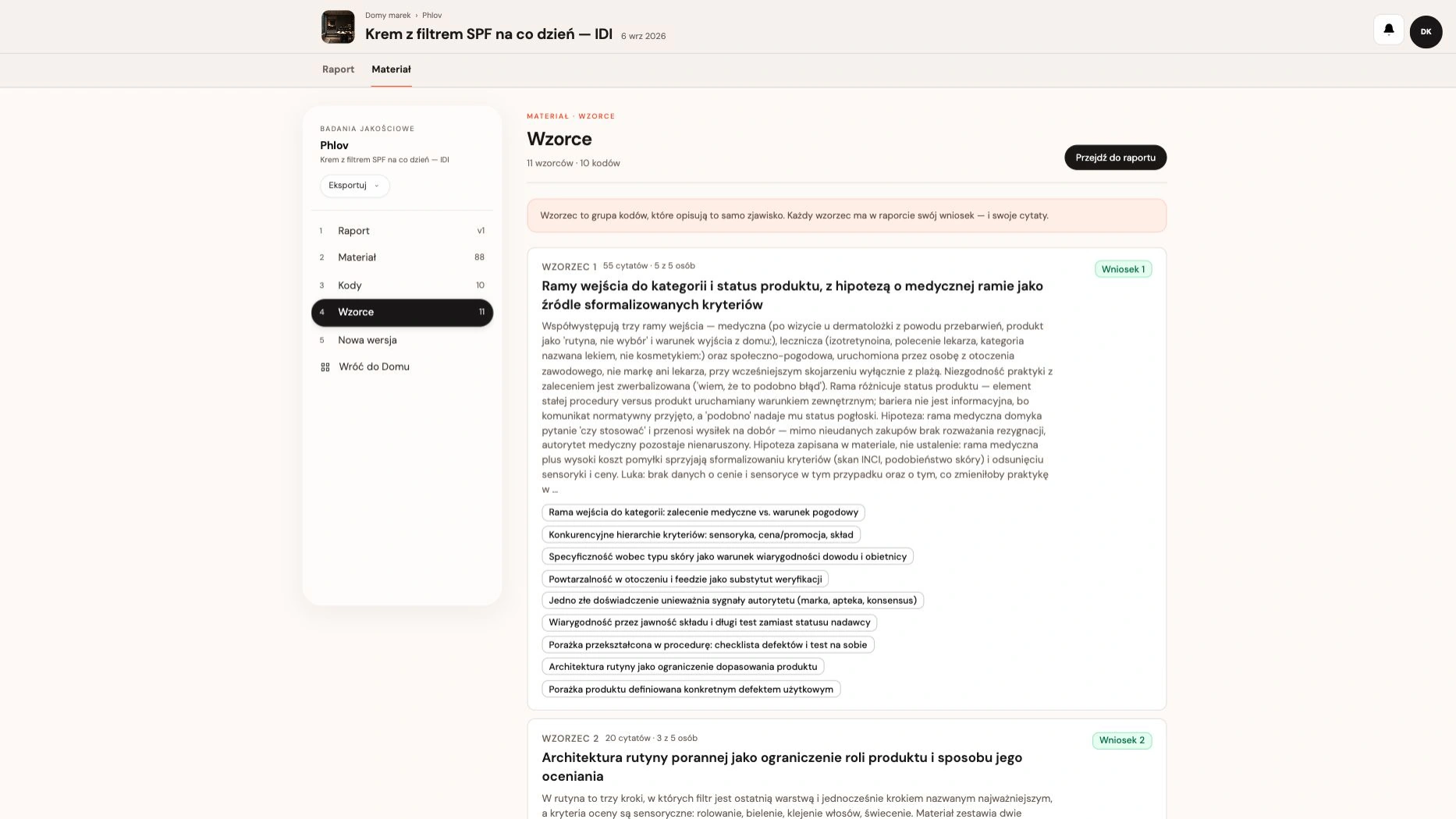
Task: Select tag Architektura rutyny jako ograniczenie dopasowania
Action: (683, 667)
